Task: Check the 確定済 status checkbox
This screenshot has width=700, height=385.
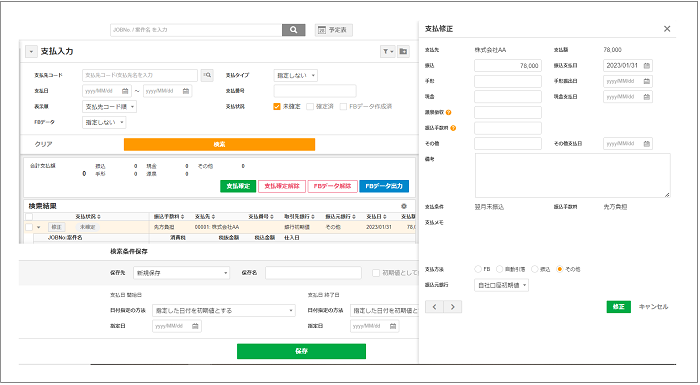Action: (x=310, y=107)
